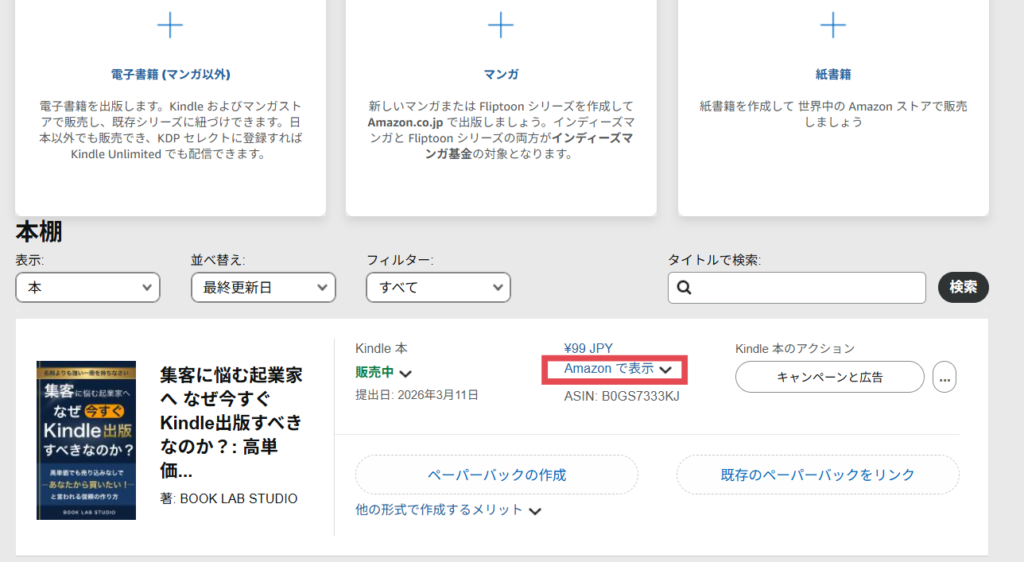Open the マンガ creation link
Image resolution: width=1024 pixels, height=562 pixels.
[500, 74]
